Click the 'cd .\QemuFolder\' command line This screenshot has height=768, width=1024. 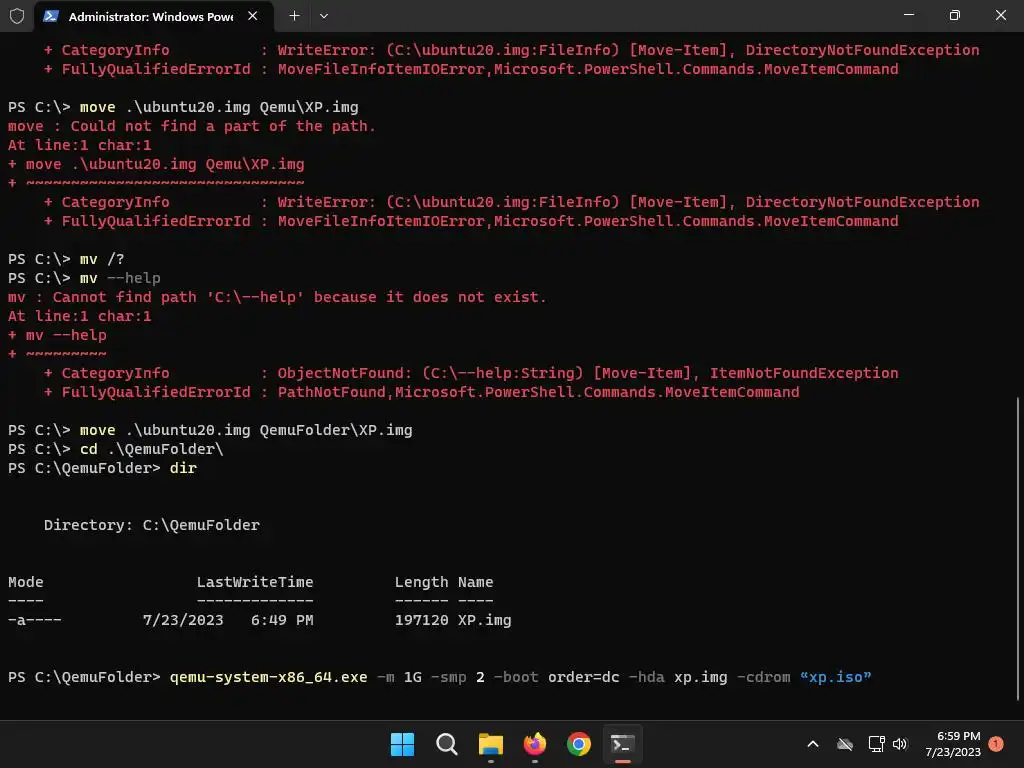pos(116,449)
